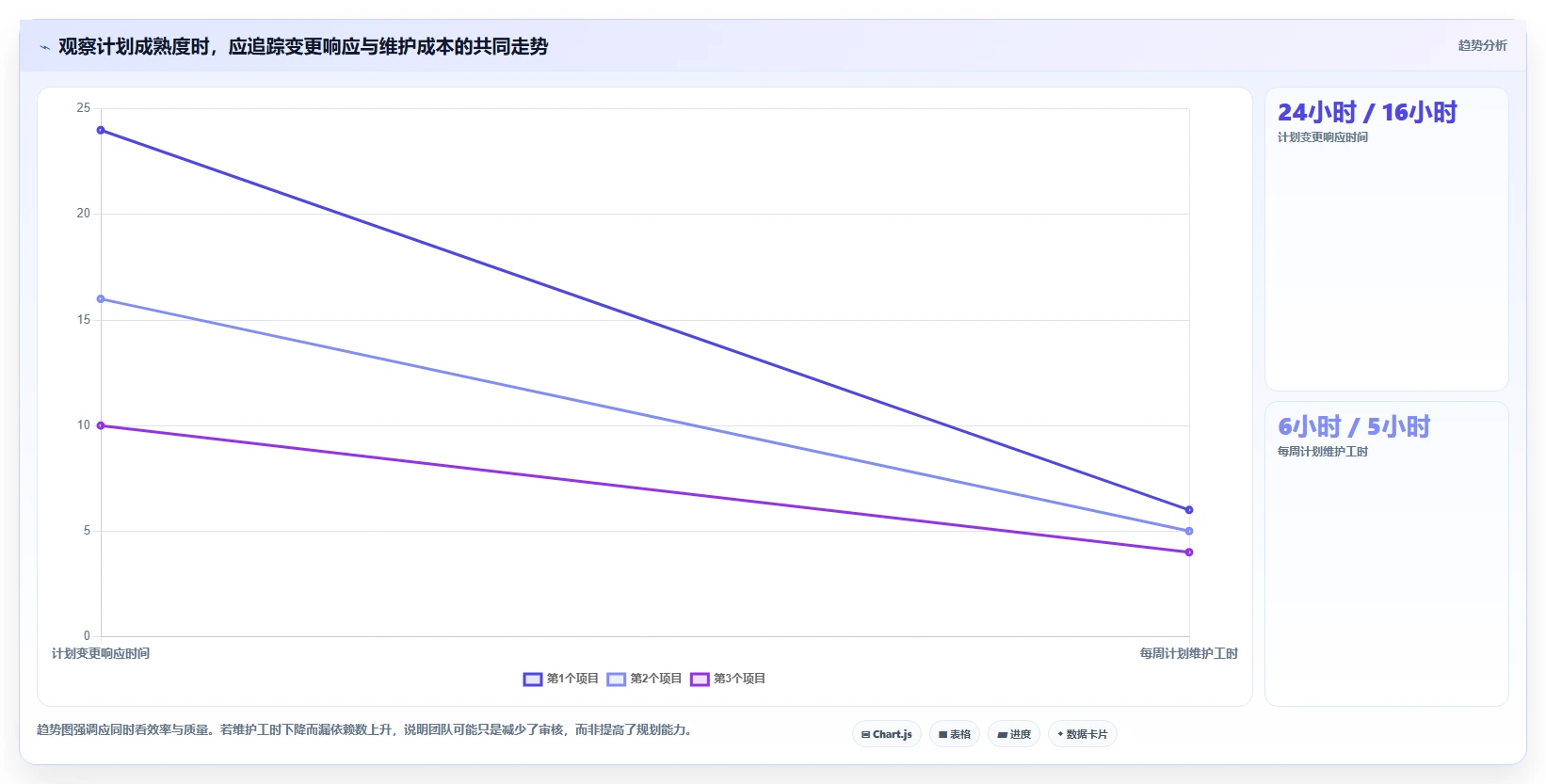Click 第2个项目 end point at 5
Viewport: 1546px width, 784px height.
pyautogui.click(x=1189, y=532)
